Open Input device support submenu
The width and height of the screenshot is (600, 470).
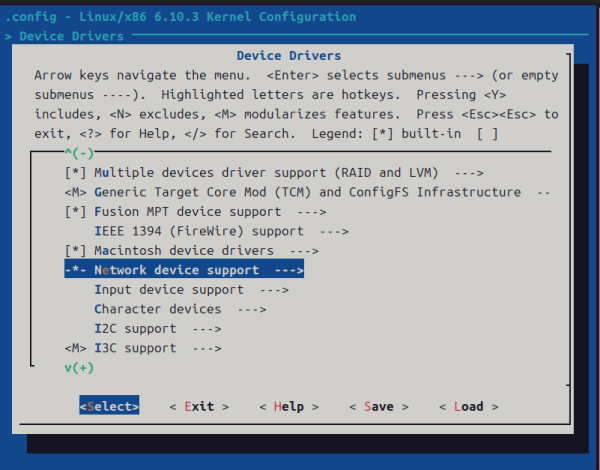click(x=191, y=290)
